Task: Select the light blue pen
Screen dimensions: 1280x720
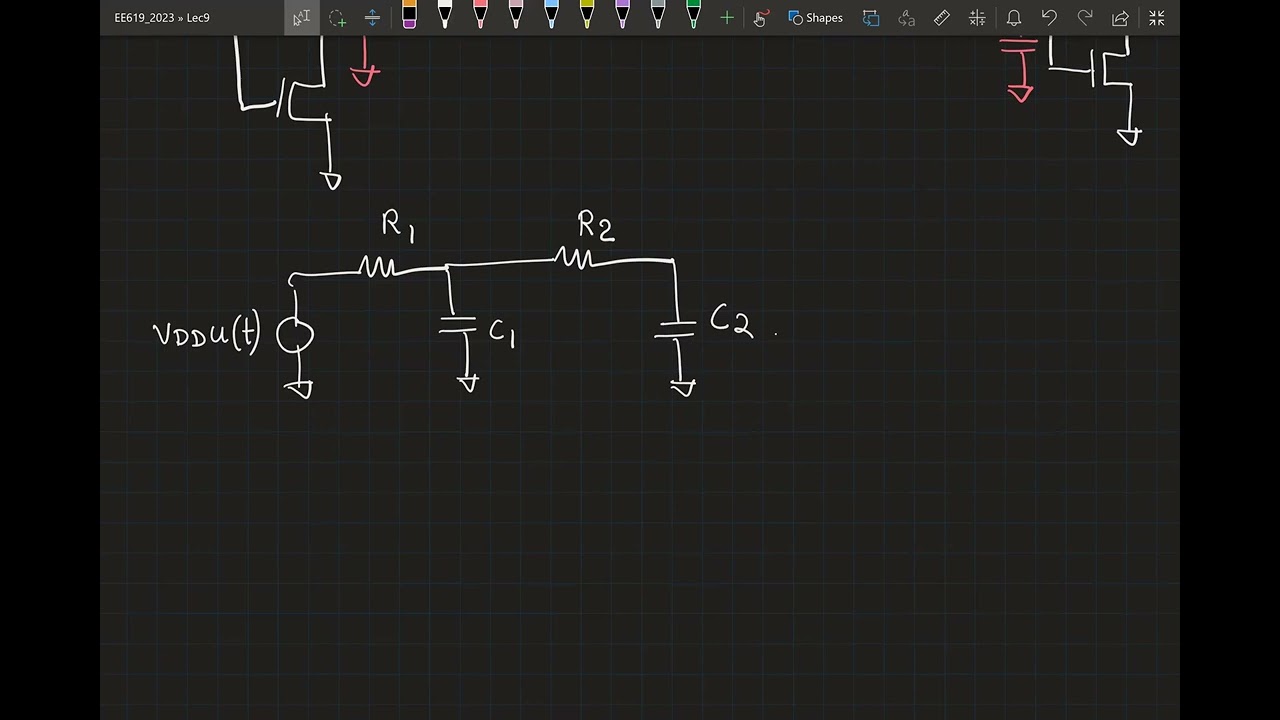Action: pyautogui.click(x=551, y=15)
